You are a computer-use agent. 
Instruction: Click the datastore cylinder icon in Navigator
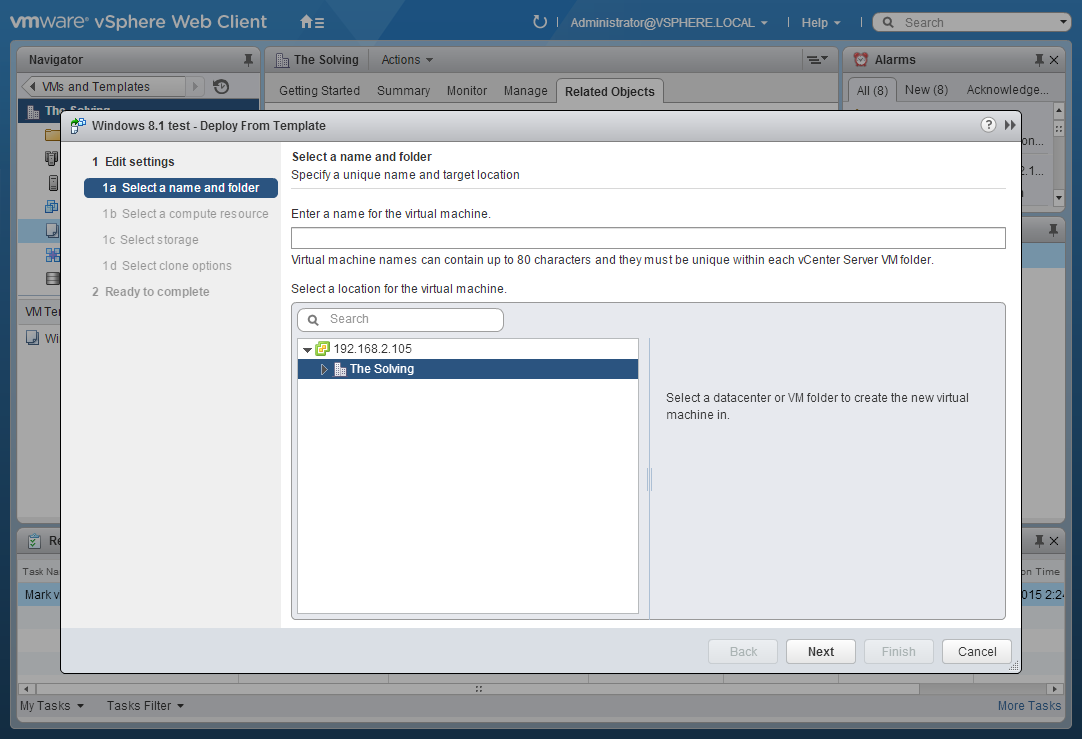(x=52, y=278)
